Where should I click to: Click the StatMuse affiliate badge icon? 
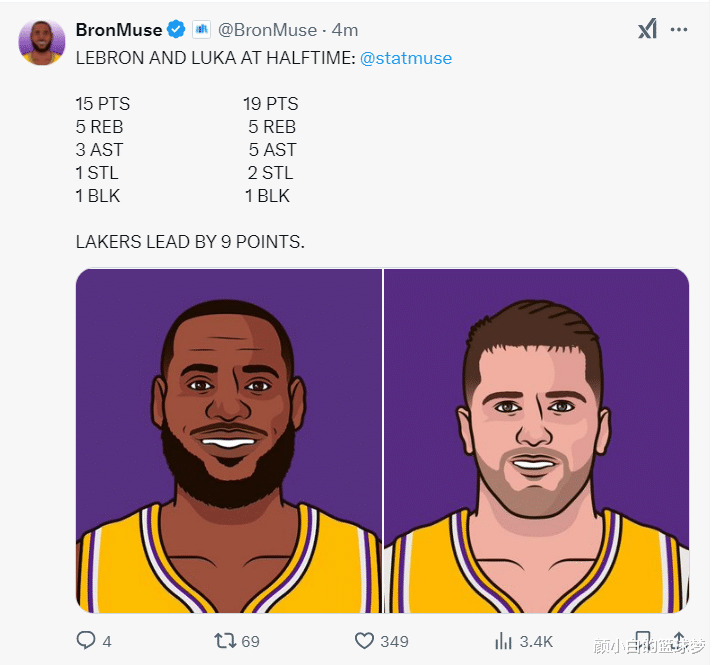pyautogui.click(x=201, y=30)
